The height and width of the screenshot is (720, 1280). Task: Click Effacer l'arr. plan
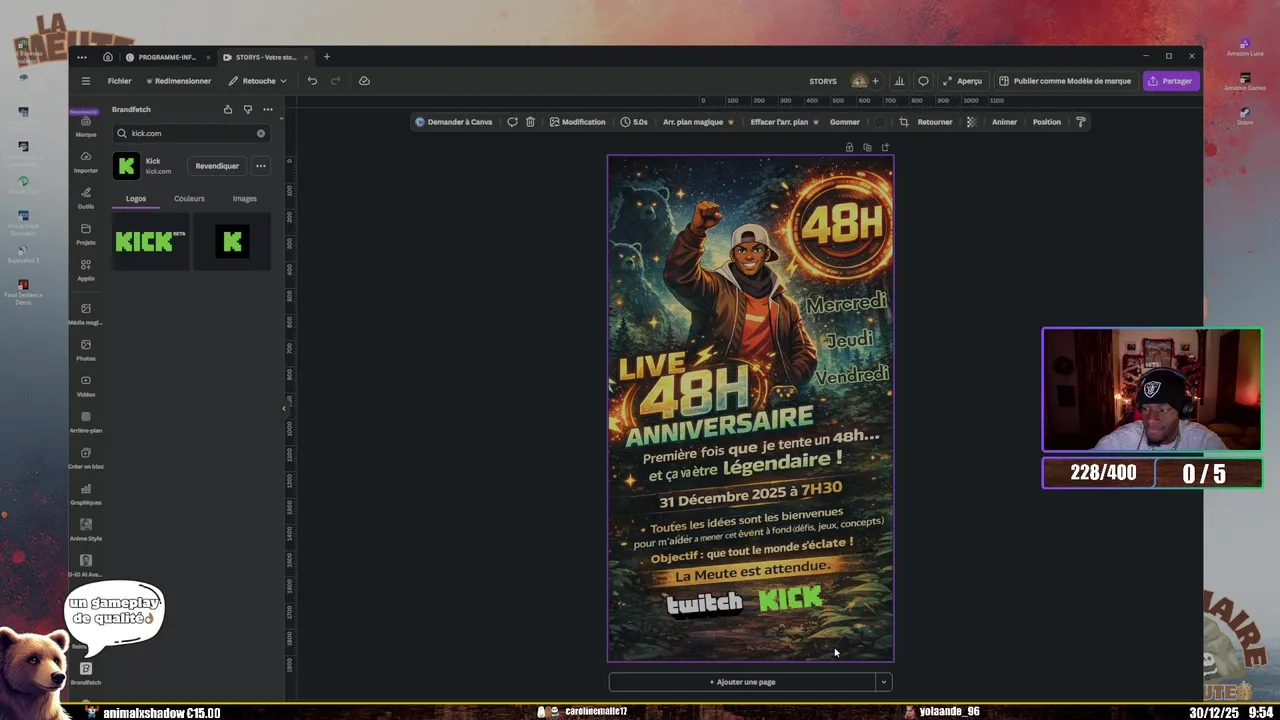[785, 122]
